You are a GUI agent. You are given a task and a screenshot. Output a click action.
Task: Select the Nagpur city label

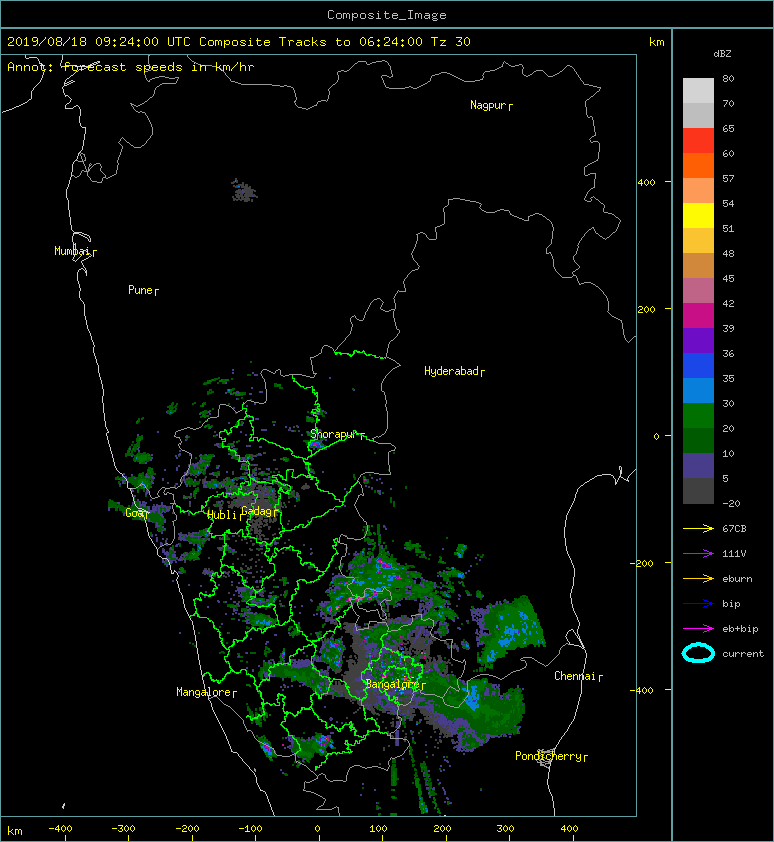pos(491,105)
